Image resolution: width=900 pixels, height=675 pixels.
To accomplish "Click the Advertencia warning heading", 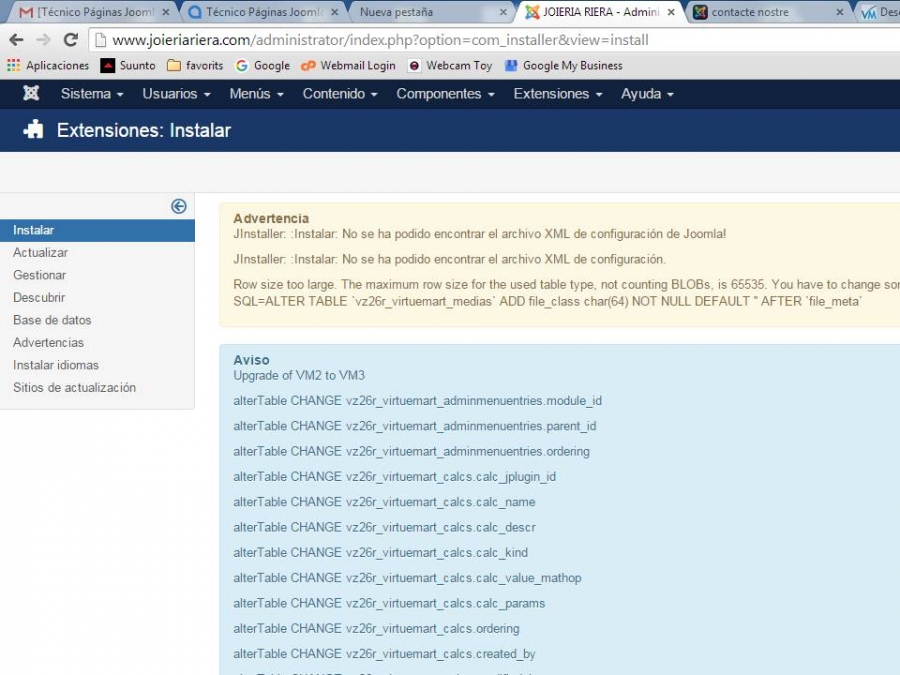I will coord(271,218).
